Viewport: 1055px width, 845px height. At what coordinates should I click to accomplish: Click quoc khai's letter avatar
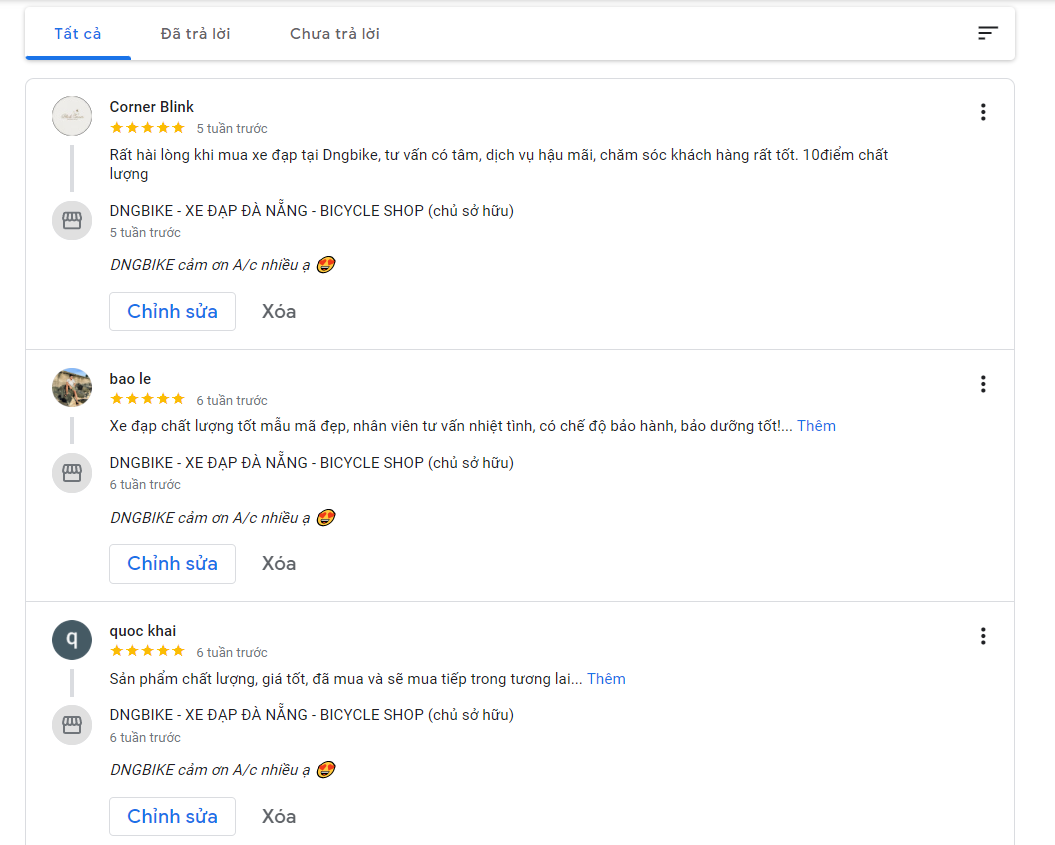[72, 640]
